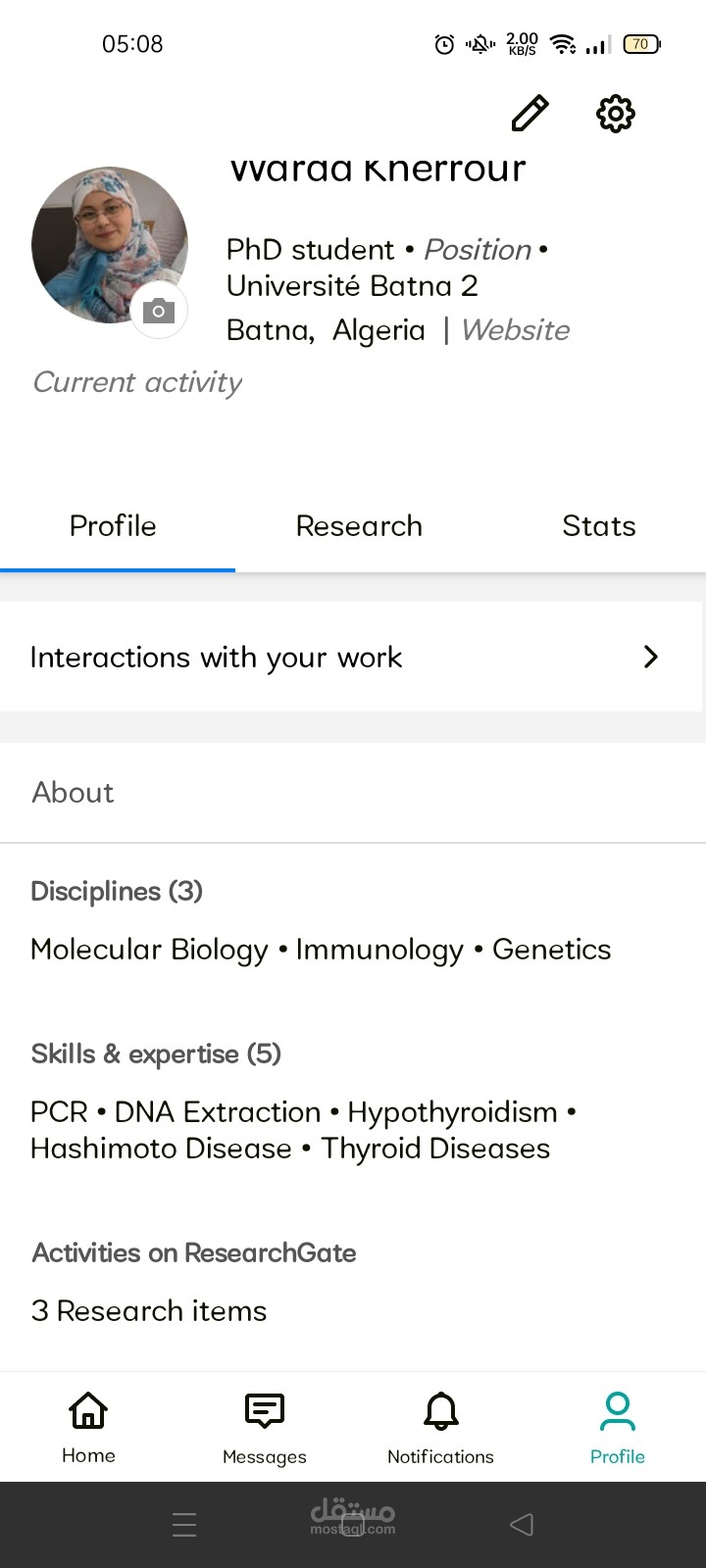Tap the Disciplines (3) heading
706x1568 pixels.
(x=117, y=892)
